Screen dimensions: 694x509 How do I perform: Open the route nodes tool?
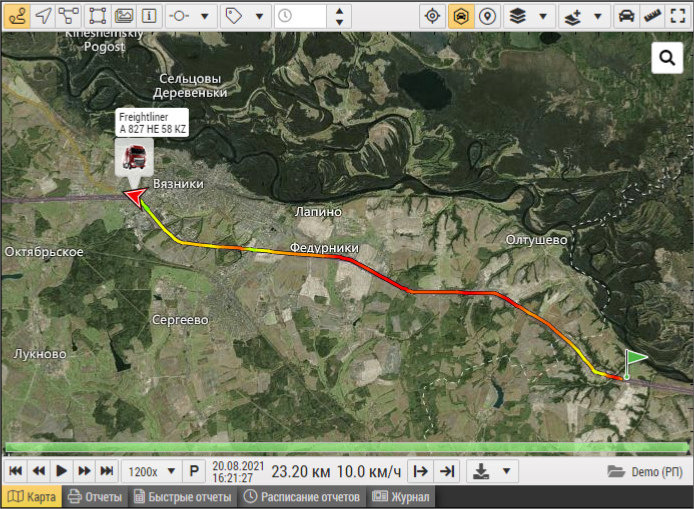tap(69, 16)
